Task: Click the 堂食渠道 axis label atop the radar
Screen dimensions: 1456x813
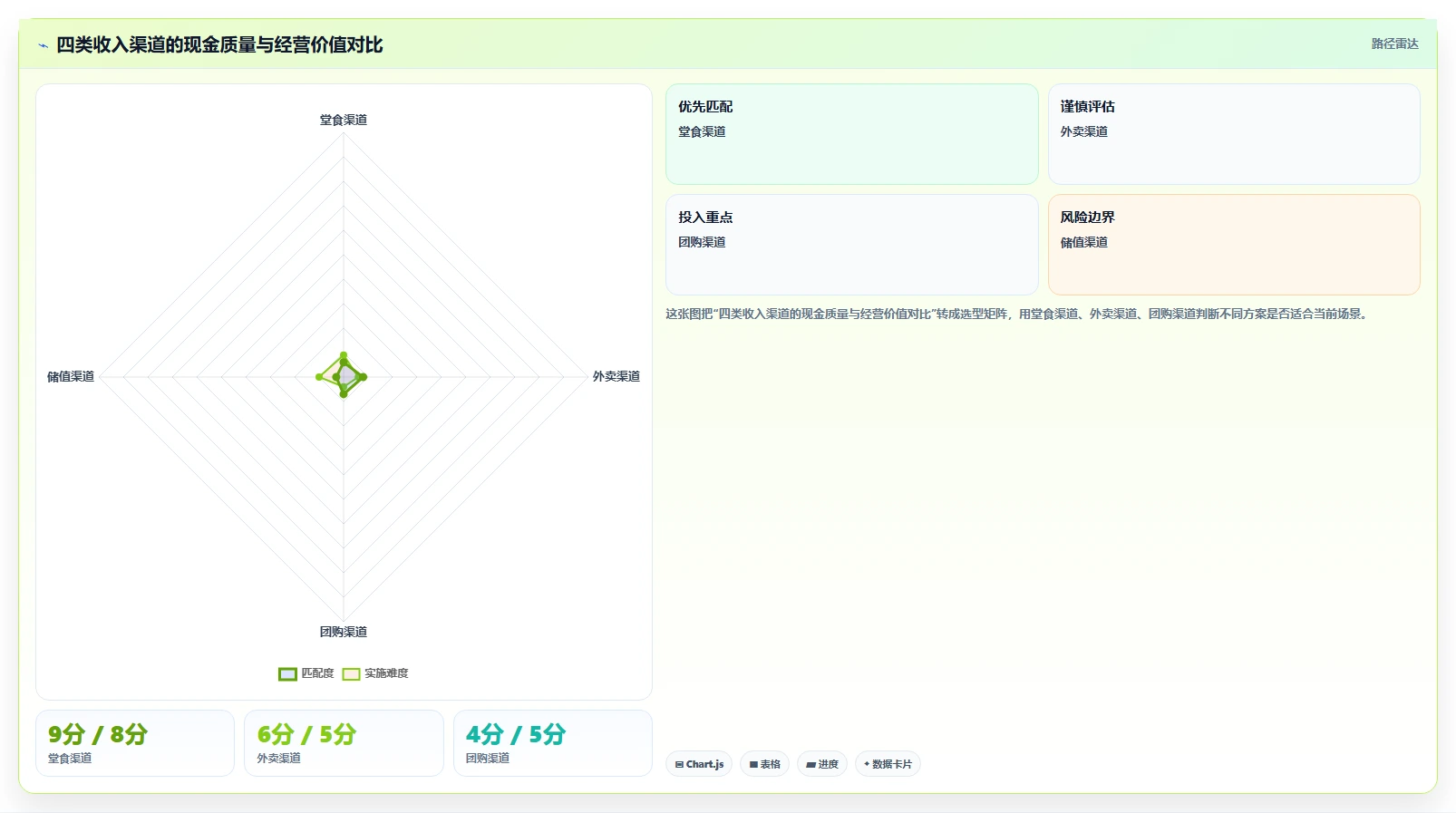Action: [x=343, y=120]
